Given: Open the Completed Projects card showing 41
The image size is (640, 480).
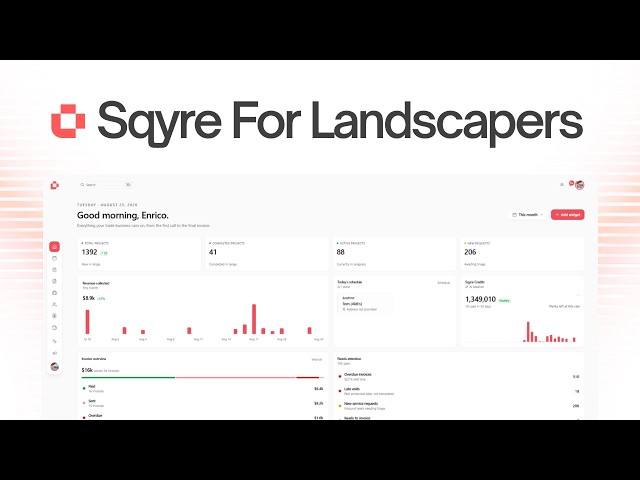Looking at the screenshot, I should click(267, 253).
